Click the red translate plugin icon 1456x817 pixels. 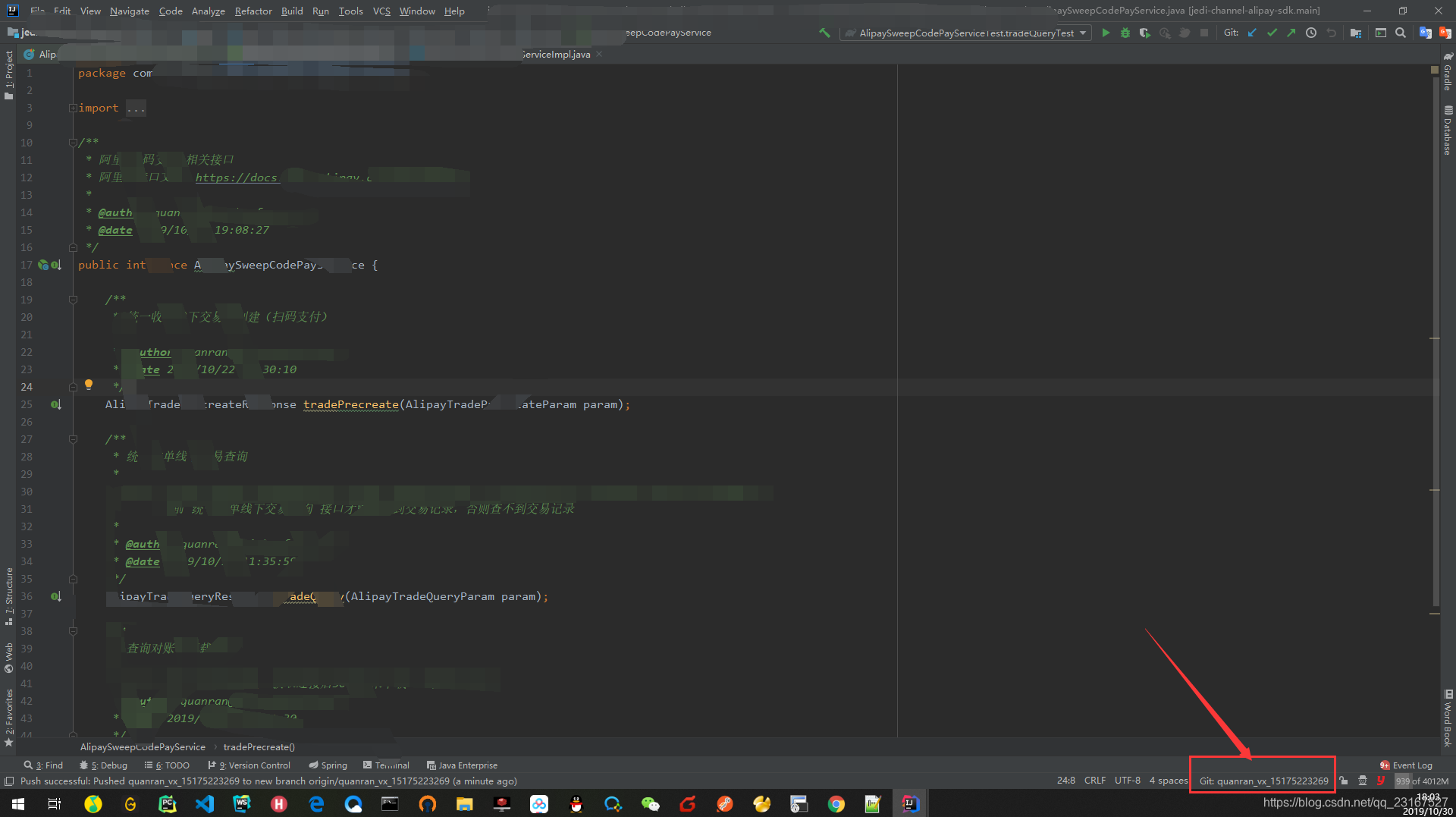[x=1445, y=33]
